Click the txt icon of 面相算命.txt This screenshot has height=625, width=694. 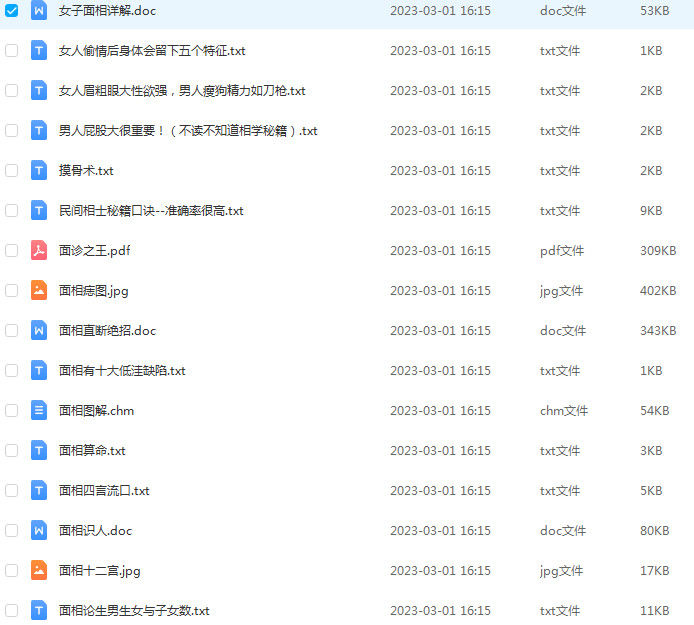click(x=39, y=451)
